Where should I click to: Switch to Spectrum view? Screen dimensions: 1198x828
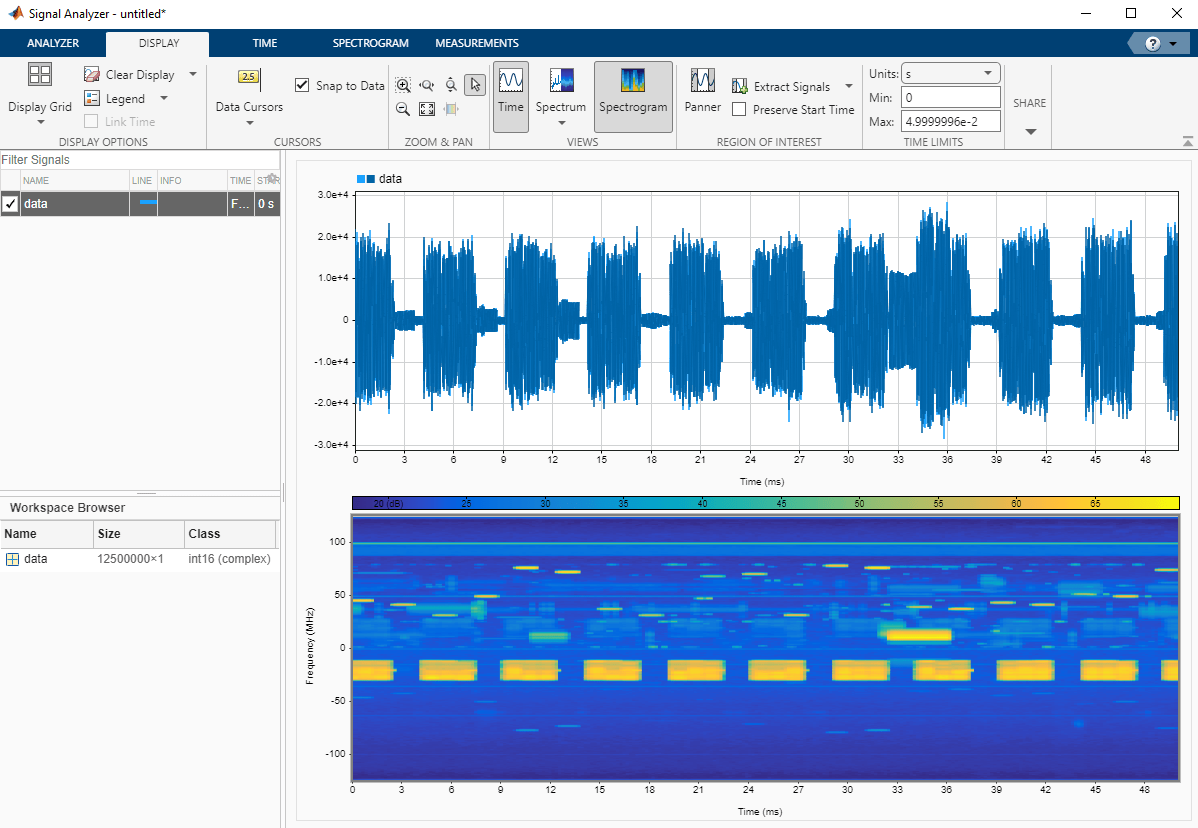(561, 96)
